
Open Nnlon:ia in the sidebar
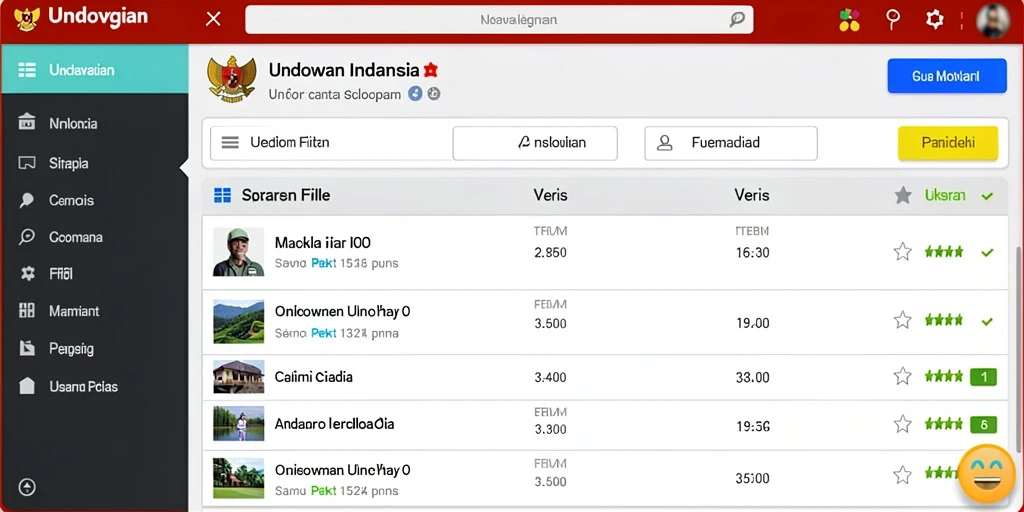pos(73,123)
